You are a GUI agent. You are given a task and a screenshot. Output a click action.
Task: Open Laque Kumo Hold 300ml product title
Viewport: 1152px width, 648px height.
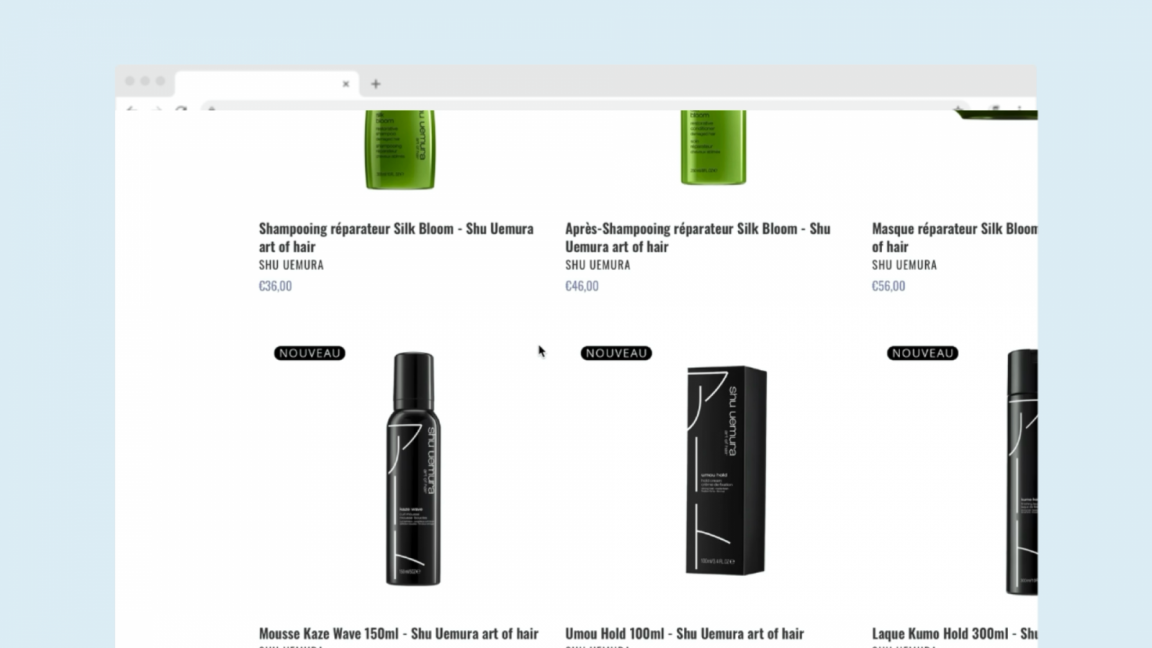click(954, 633)
